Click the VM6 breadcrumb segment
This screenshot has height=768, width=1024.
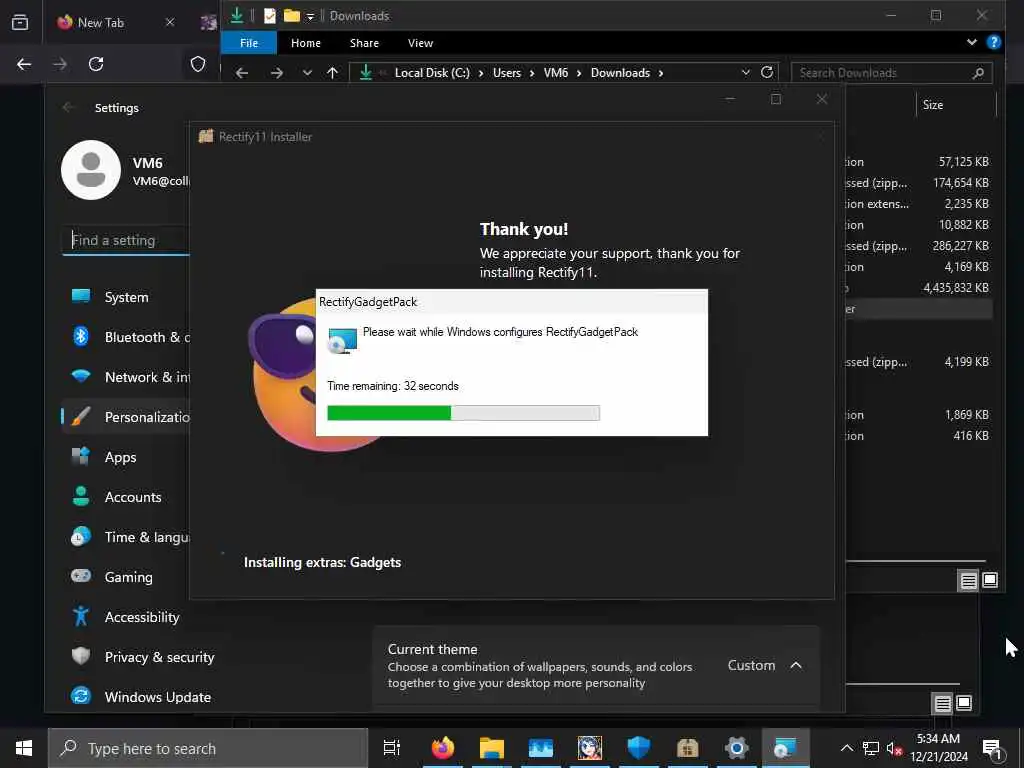[556, 72]
